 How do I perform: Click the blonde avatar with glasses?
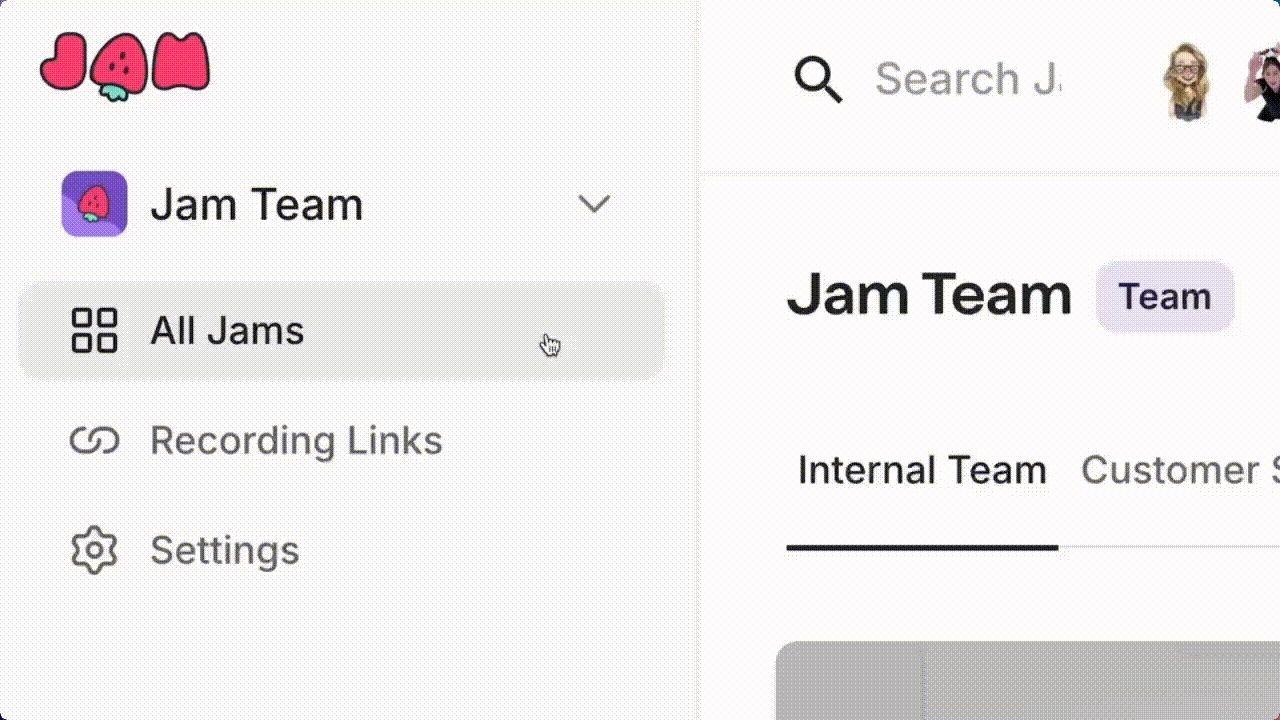click(1186, 82)
